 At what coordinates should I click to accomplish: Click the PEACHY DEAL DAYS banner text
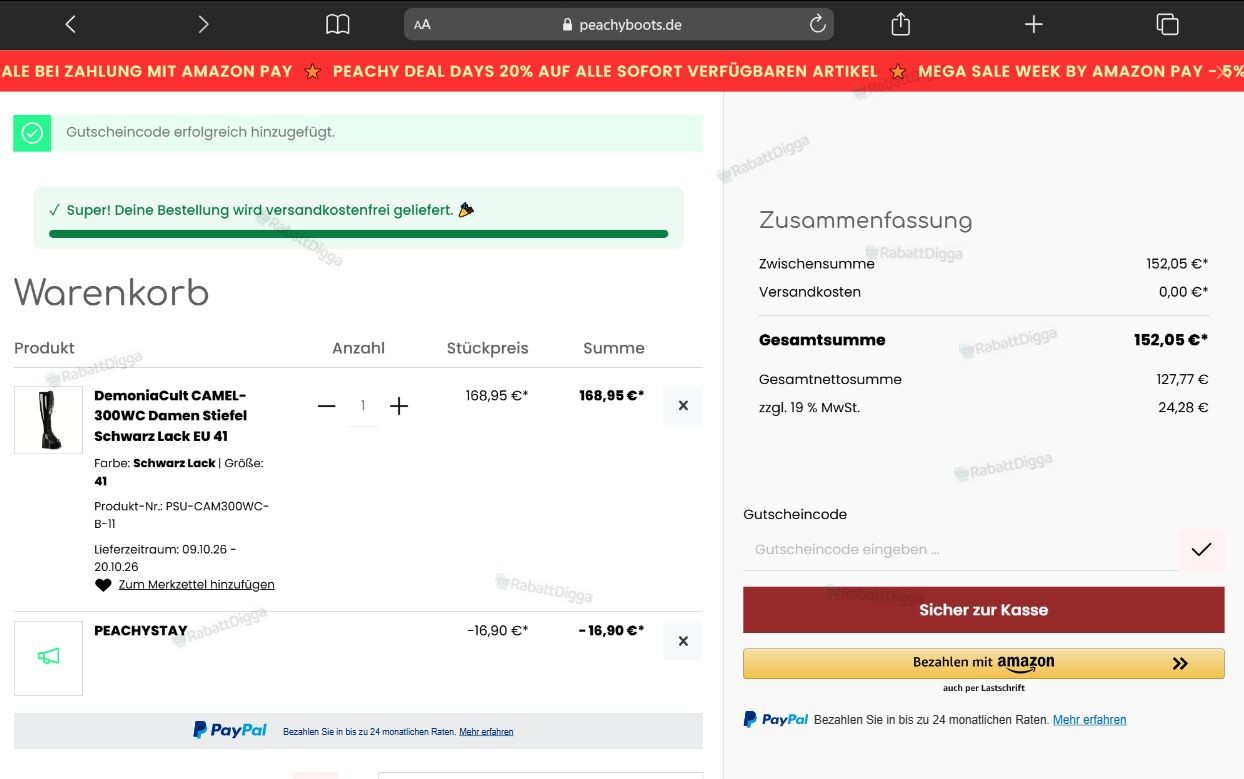click(x=605, y=71)
